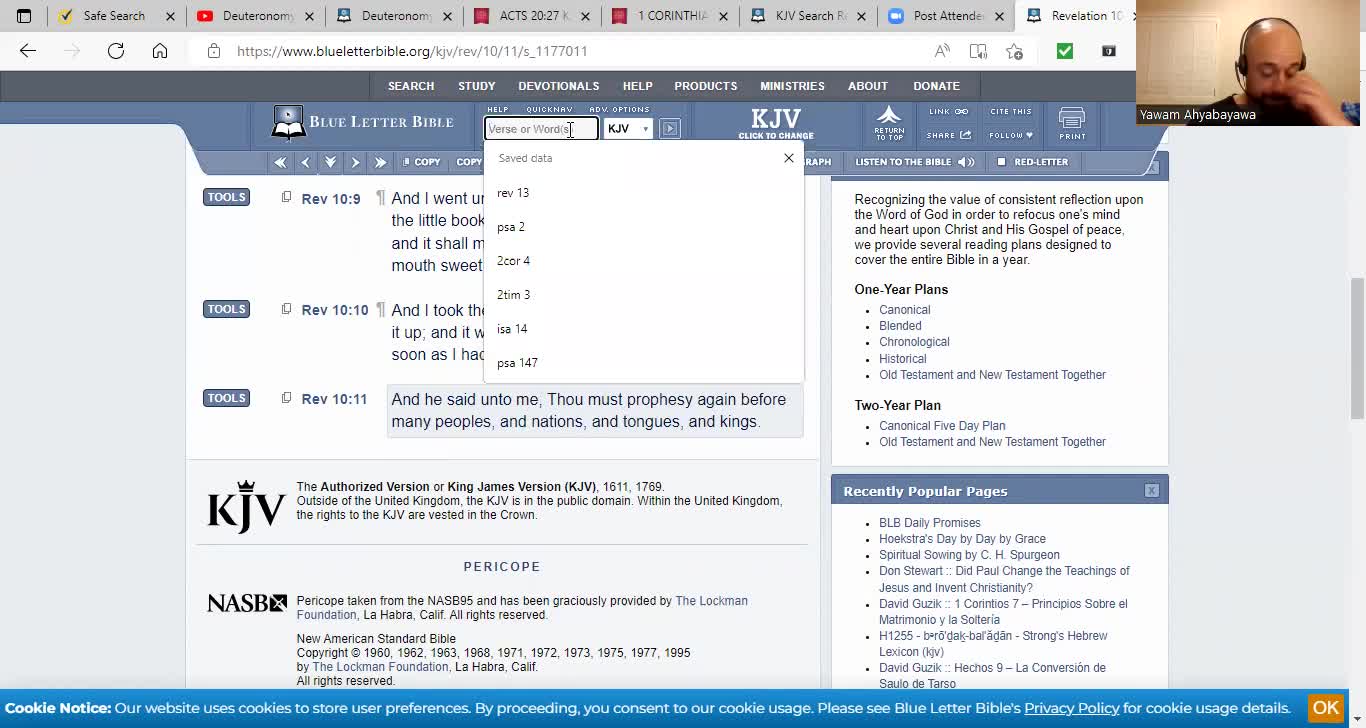Select saved entry rev 13
The width and height of the screenshot is (1366, 728).
click(x=643, y=193)
